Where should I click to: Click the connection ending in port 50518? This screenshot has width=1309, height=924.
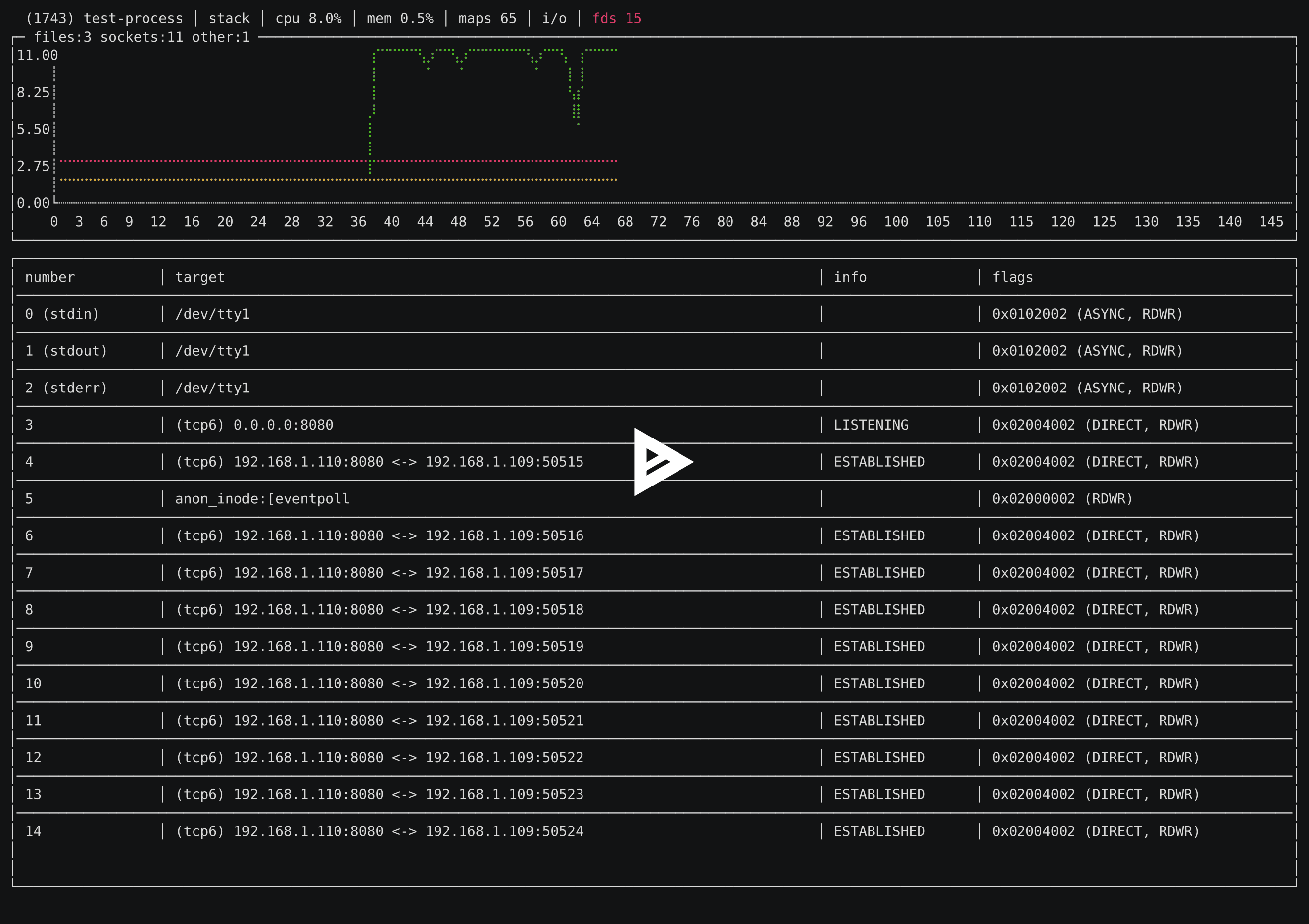pyautogui.click(x=380, y=610)
